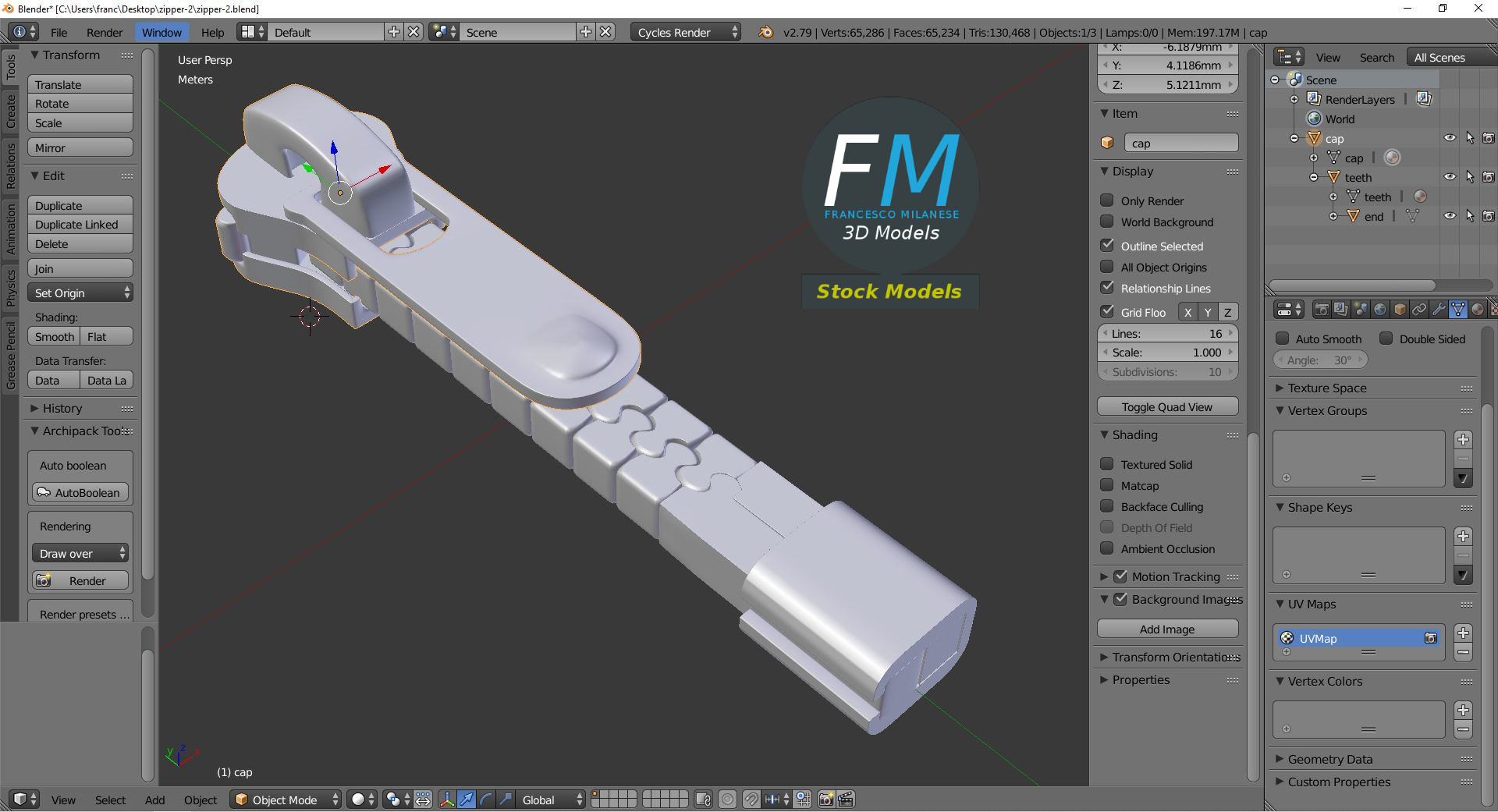This screenshot has width=1498, height=812.
Task: Click the manipulate center points icon
Action: (x=423, y=800)
